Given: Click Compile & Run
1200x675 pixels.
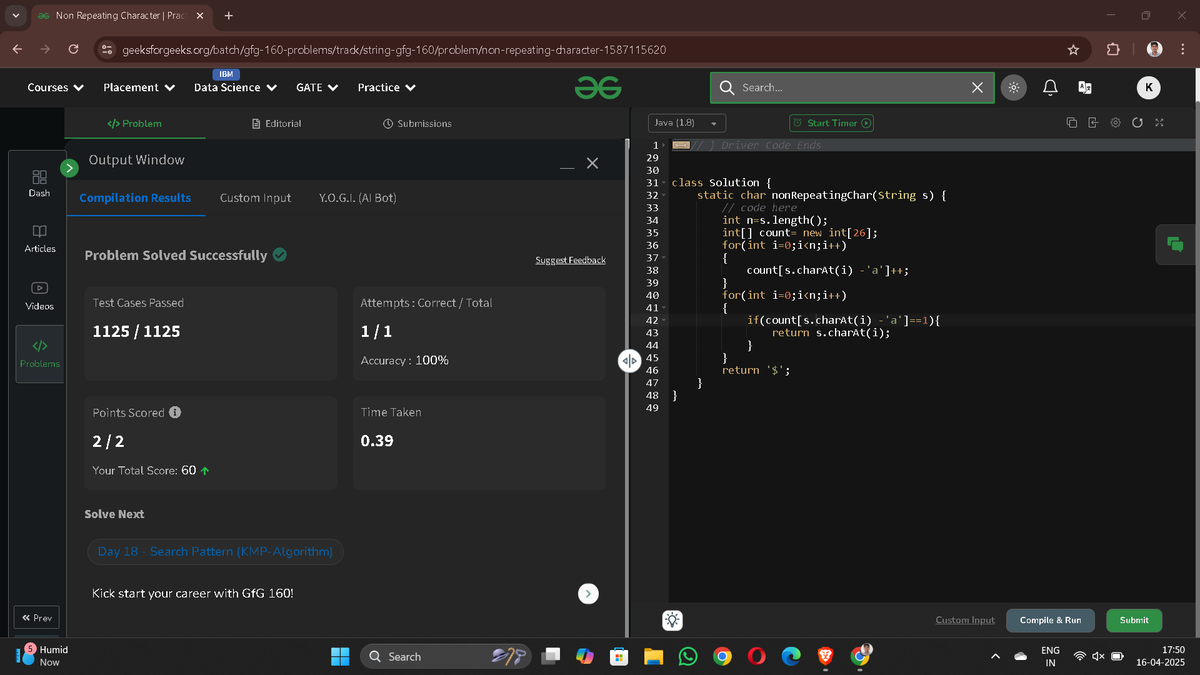Looking at the screenshot, I should (1050, 620).
